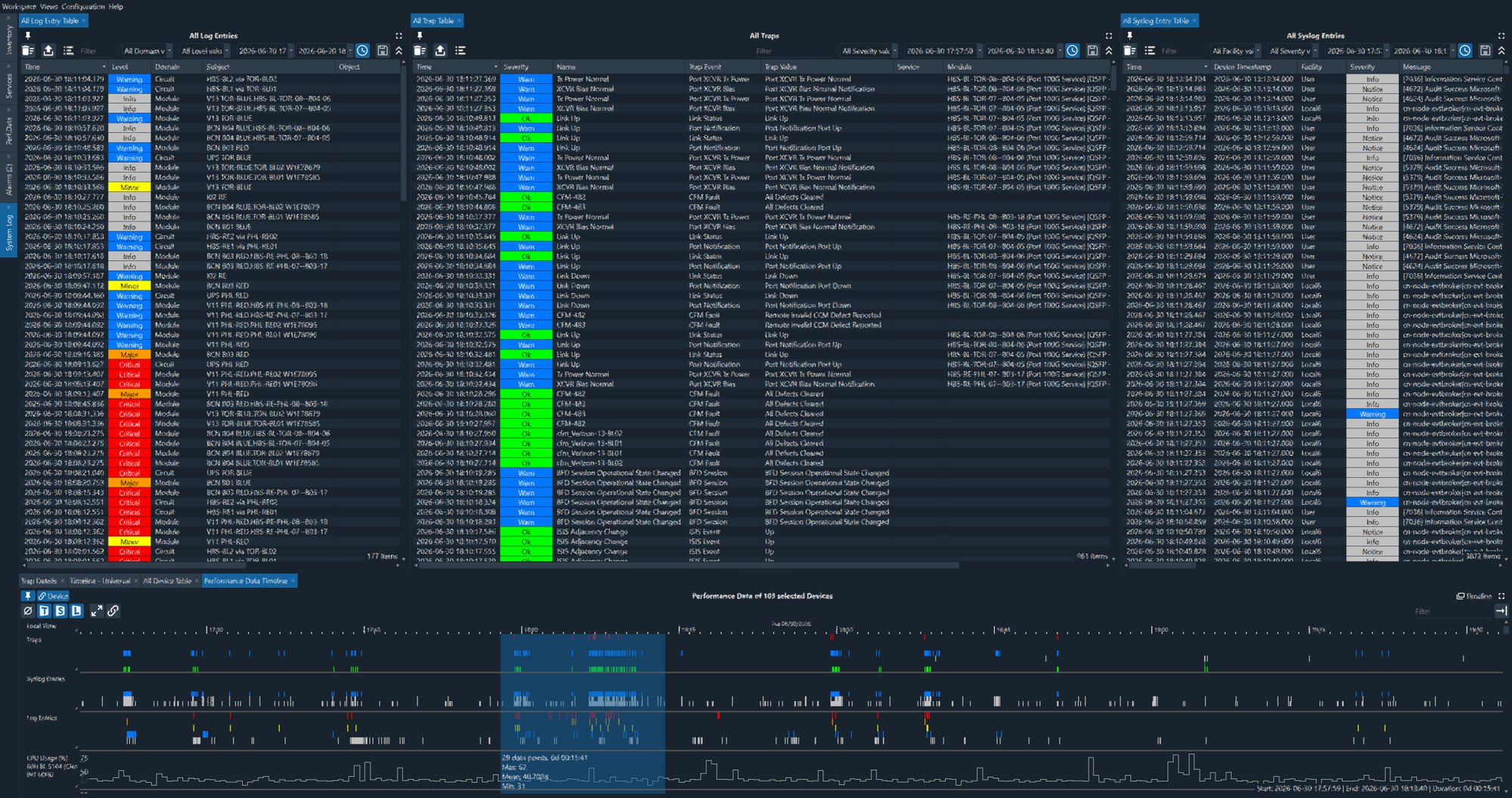Click delete-entries icon in All Log Entries toolbar
Screen dimensions: 1512x798
pyautogui.click(x=28, y=51)
